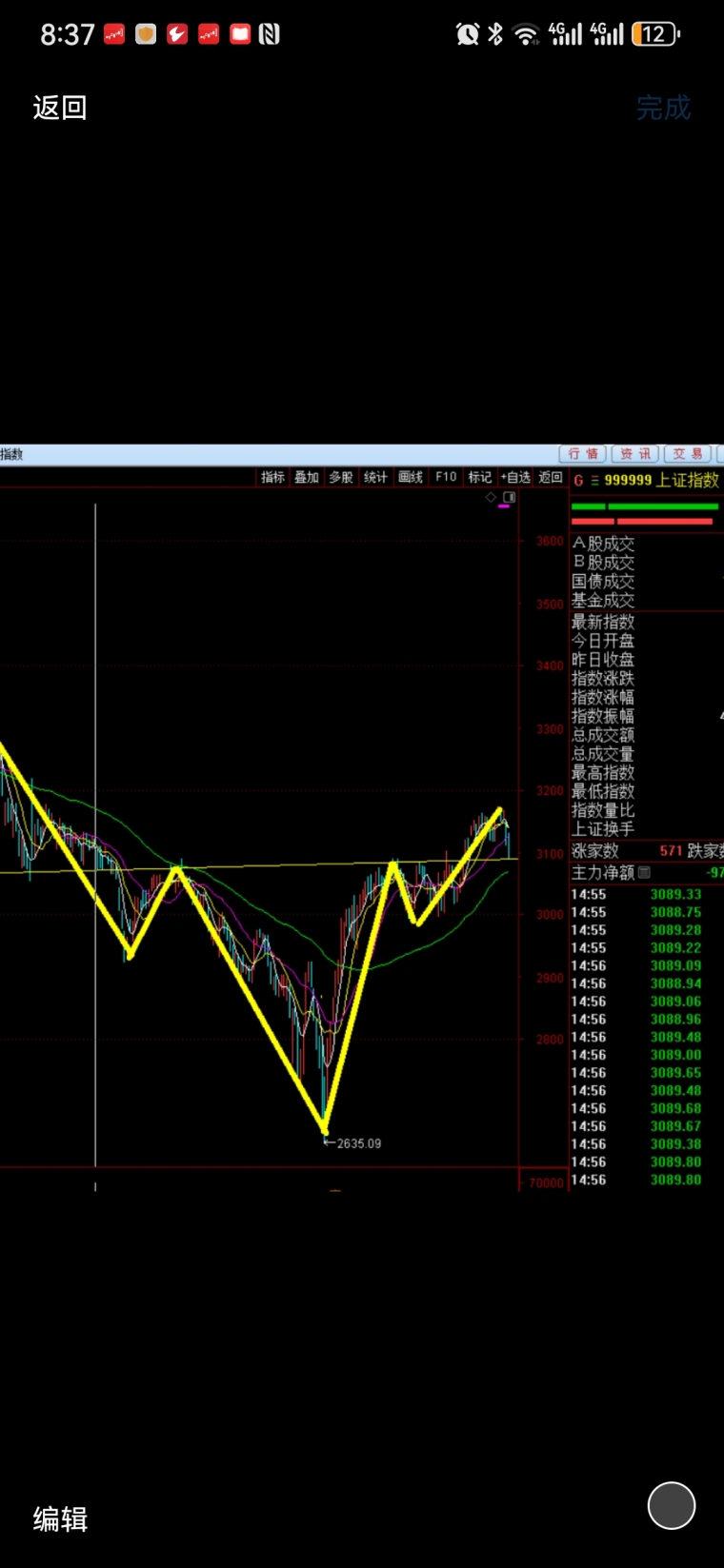Tap the Bluetooth status icon
The image size is (724, 1568).
(x=495, y=34)
